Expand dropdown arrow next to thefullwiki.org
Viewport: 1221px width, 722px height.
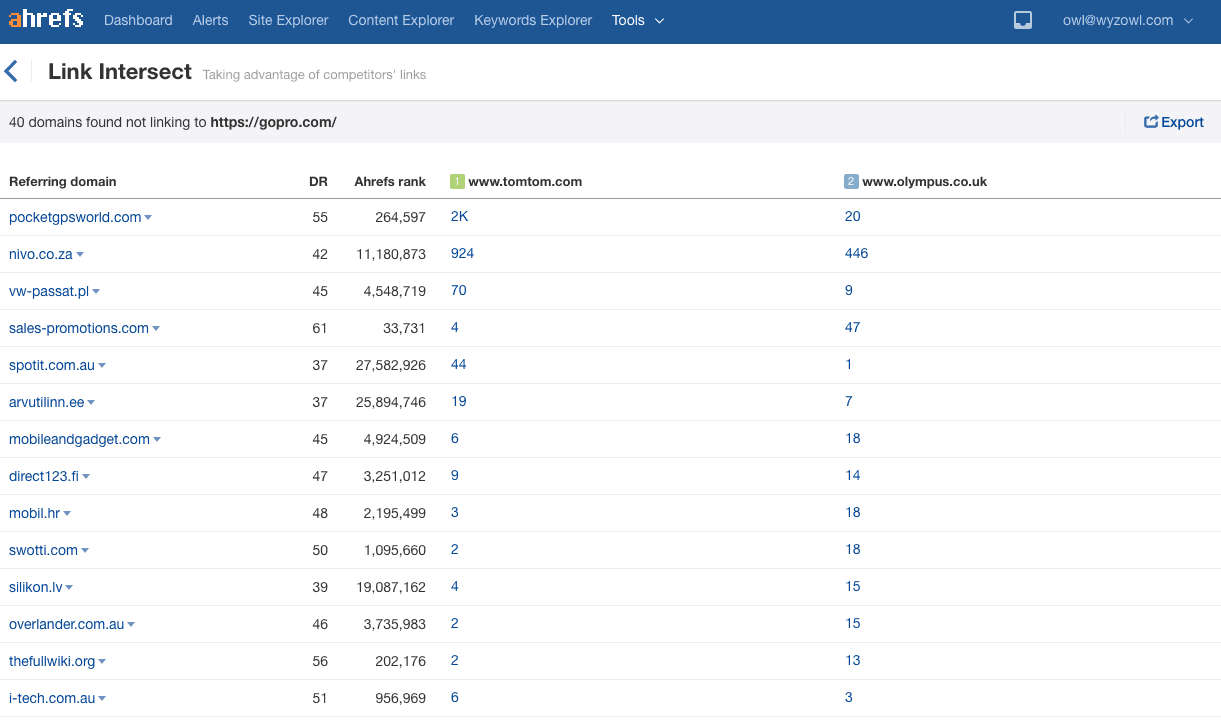point(102,661)
